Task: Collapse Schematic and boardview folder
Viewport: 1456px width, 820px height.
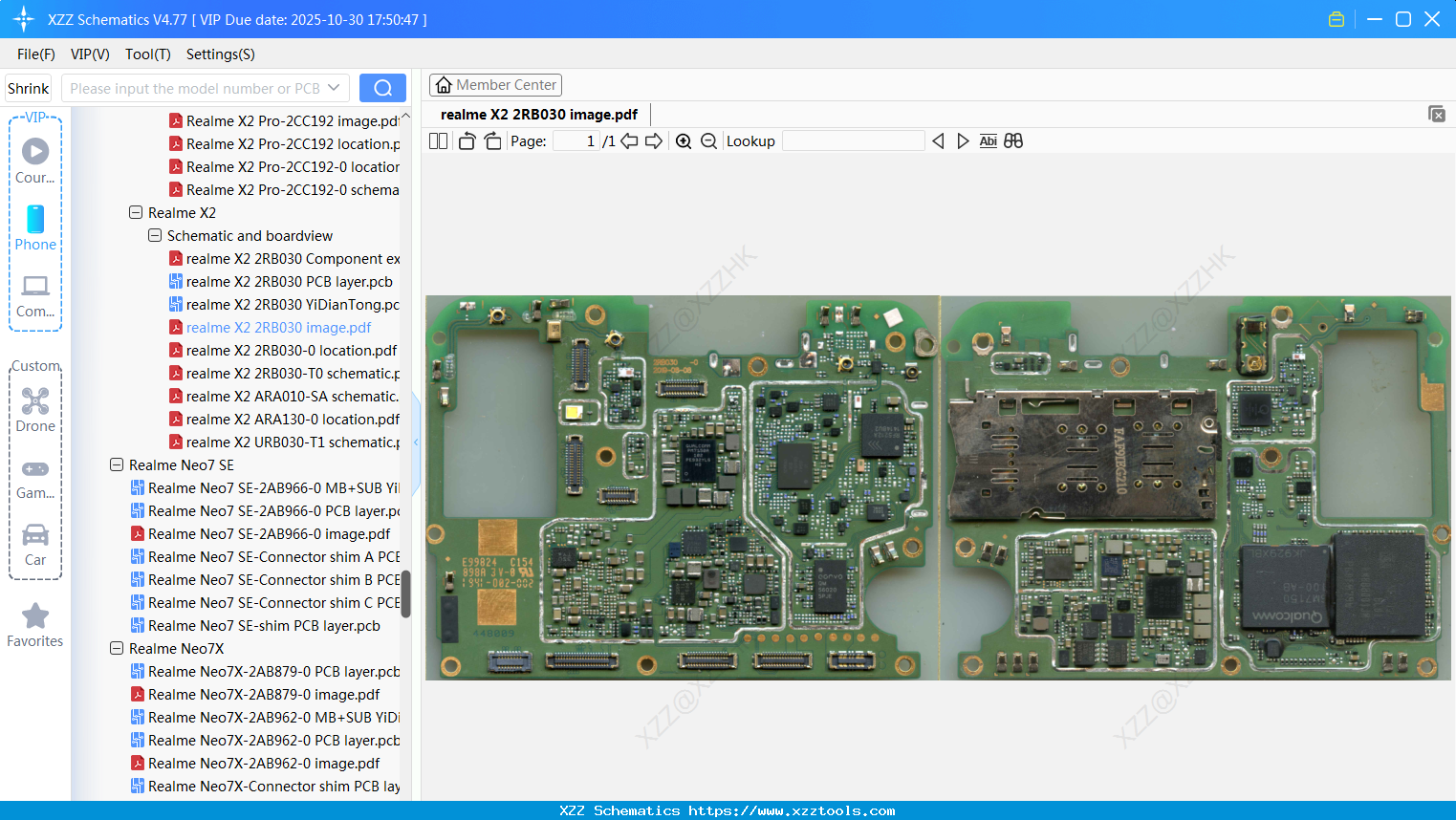Action: click(x=155, y=236)
